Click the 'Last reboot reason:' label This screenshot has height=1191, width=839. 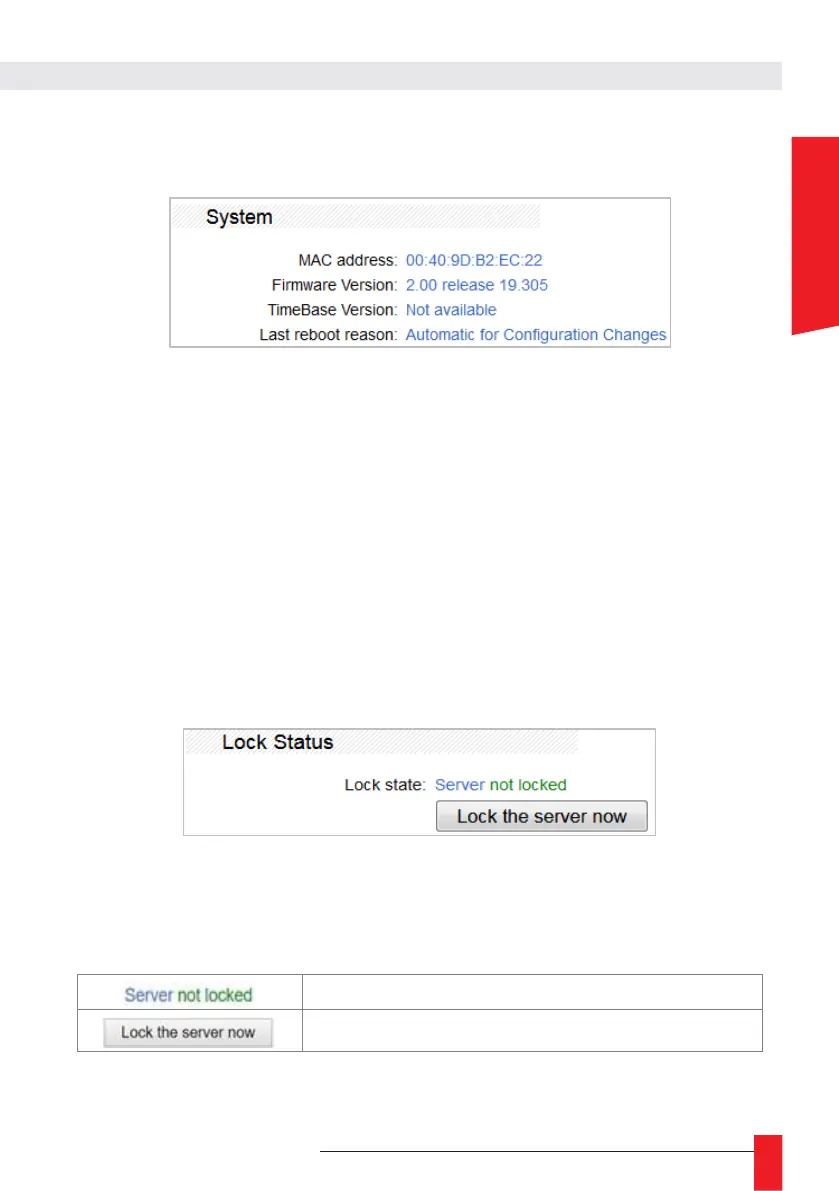328,335
